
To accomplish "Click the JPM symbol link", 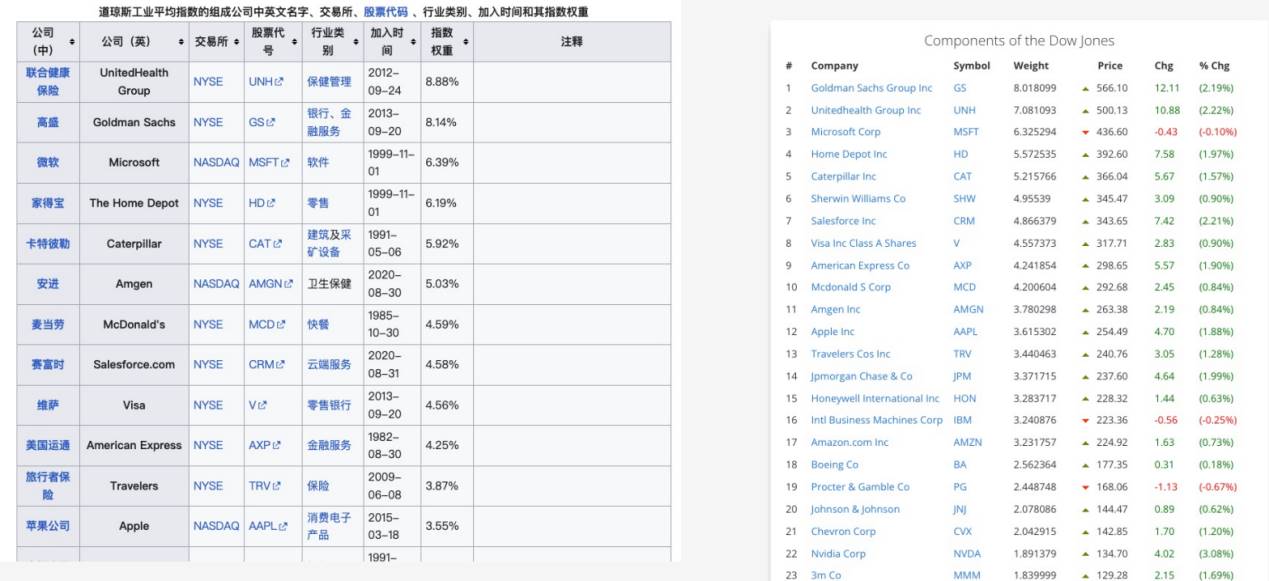I will click(963, 376).
